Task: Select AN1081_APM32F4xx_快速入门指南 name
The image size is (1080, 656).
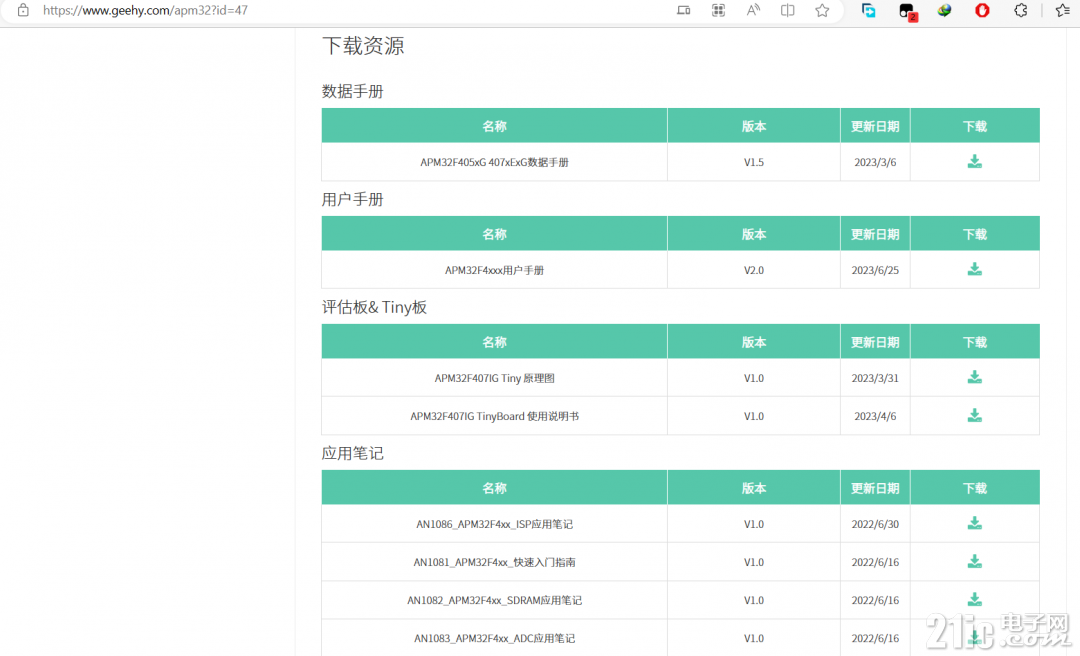Action: point(495,562)
